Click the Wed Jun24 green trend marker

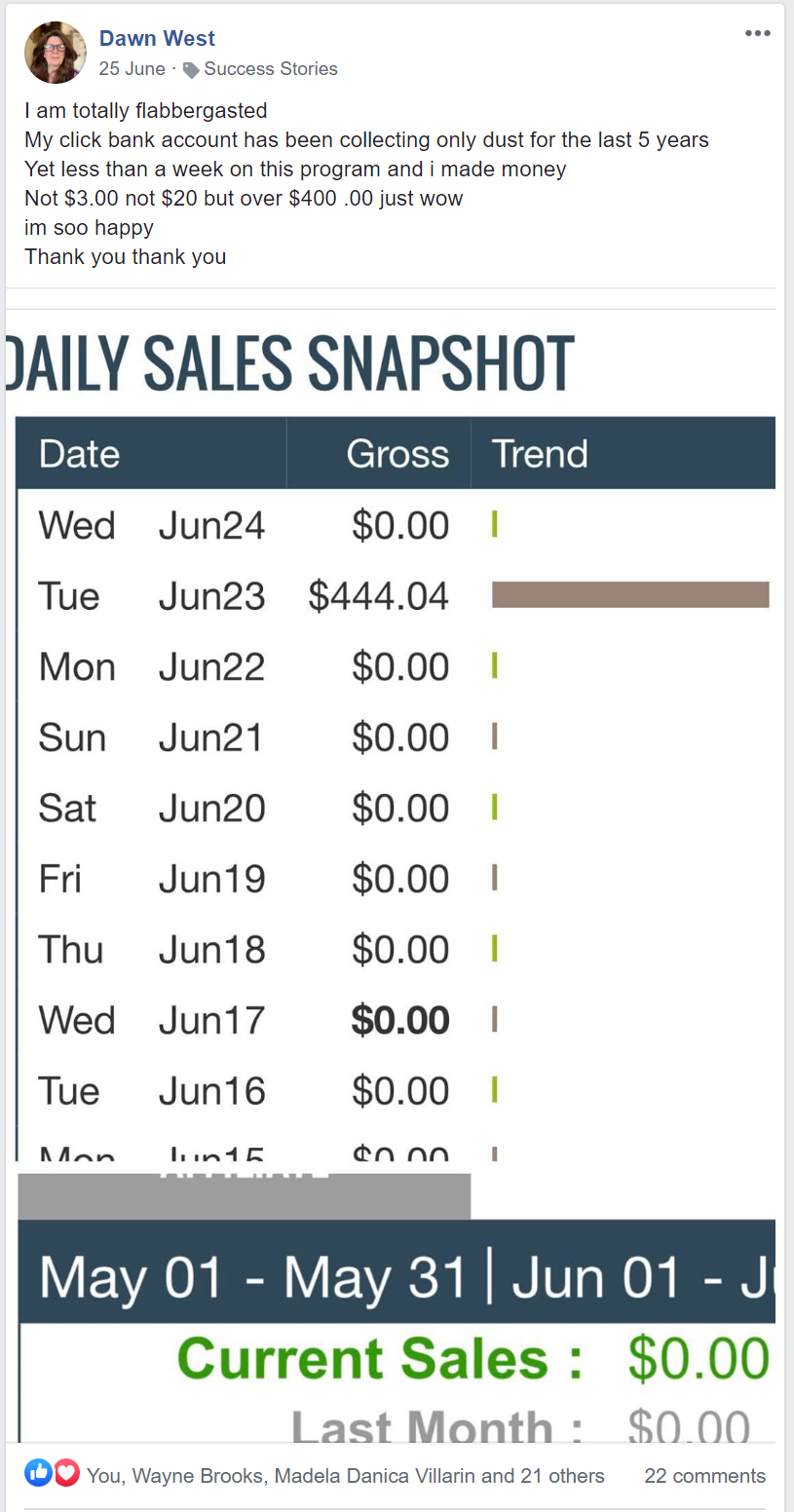coord(495,524)
